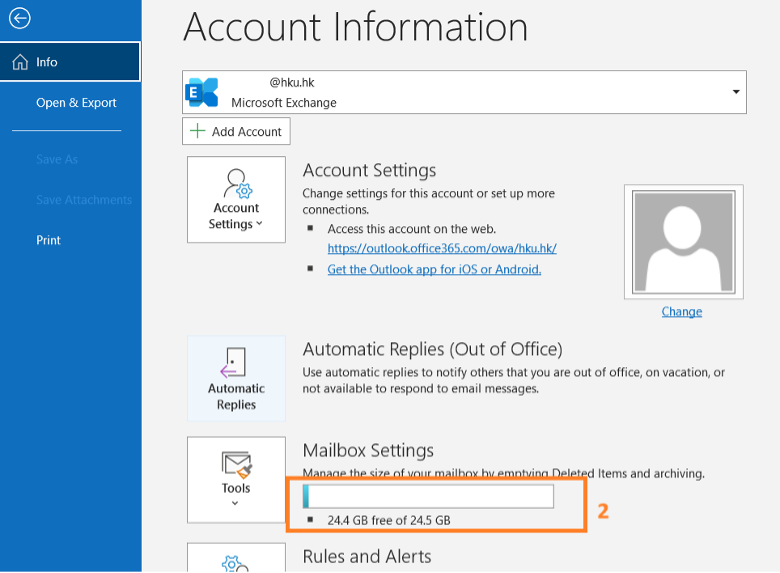Click the Mailbox Settings heading
780x573 pixels.
(368, 450)
